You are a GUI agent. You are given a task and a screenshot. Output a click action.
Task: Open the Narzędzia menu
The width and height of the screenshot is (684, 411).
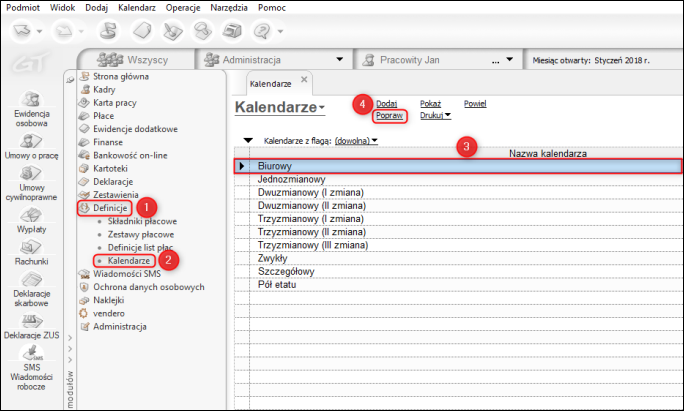pos(229,7)
